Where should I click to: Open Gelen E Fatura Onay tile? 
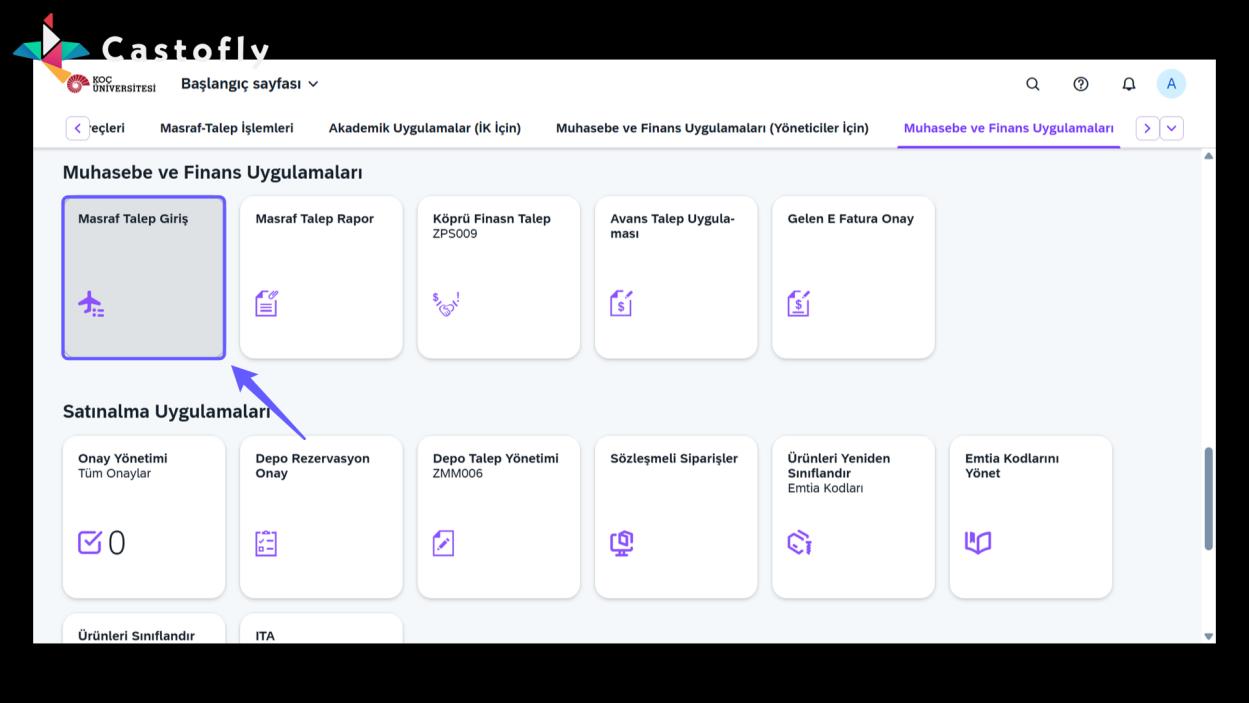pyautogui.click(x=853, y=277)
